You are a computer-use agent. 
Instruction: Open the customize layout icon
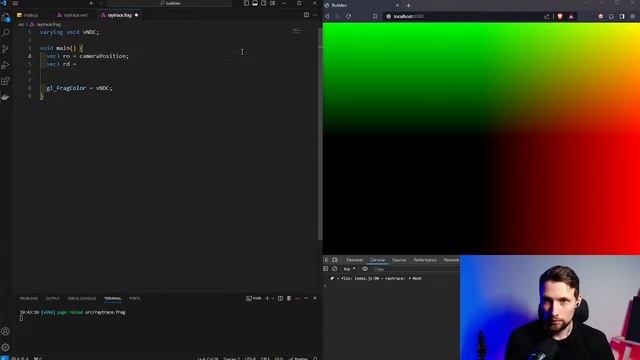[x=272, y=3]
